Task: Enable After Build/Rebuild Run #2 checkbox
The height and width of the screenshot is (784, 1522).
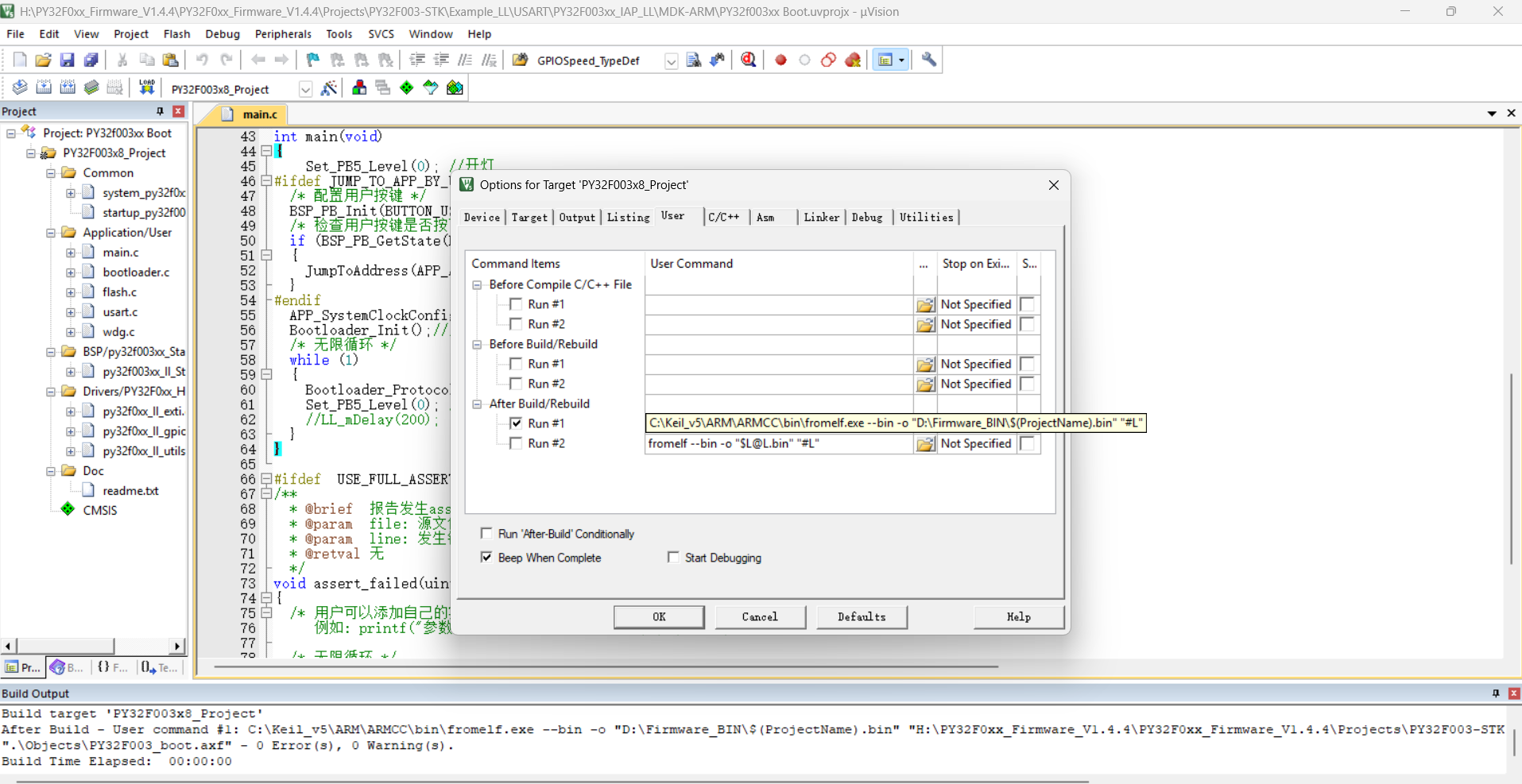Action: [x=516, y=443]
